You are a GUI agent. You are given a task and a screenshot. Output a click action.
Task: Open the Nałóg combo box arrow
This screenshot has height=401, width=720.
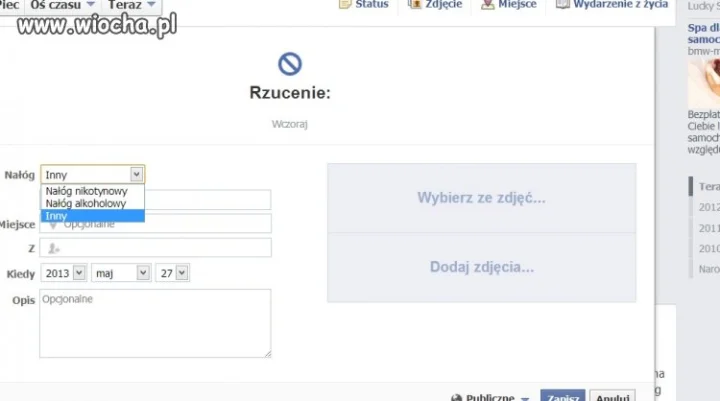136,175
